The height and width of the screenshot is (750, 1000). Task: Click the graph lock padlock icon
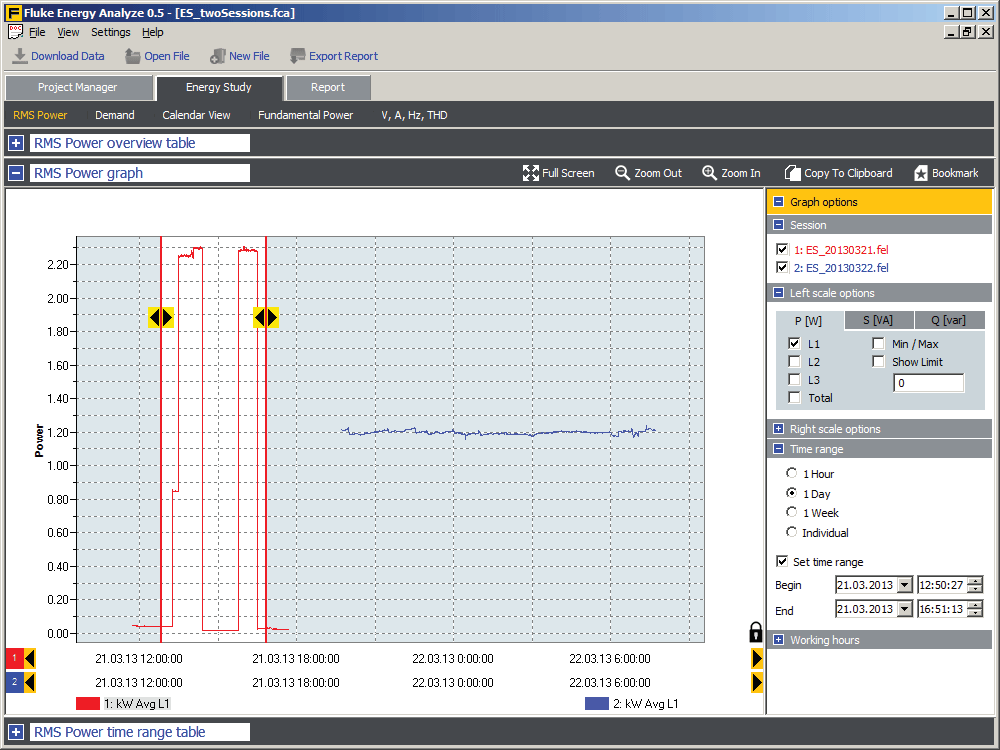tap(756, 632)
